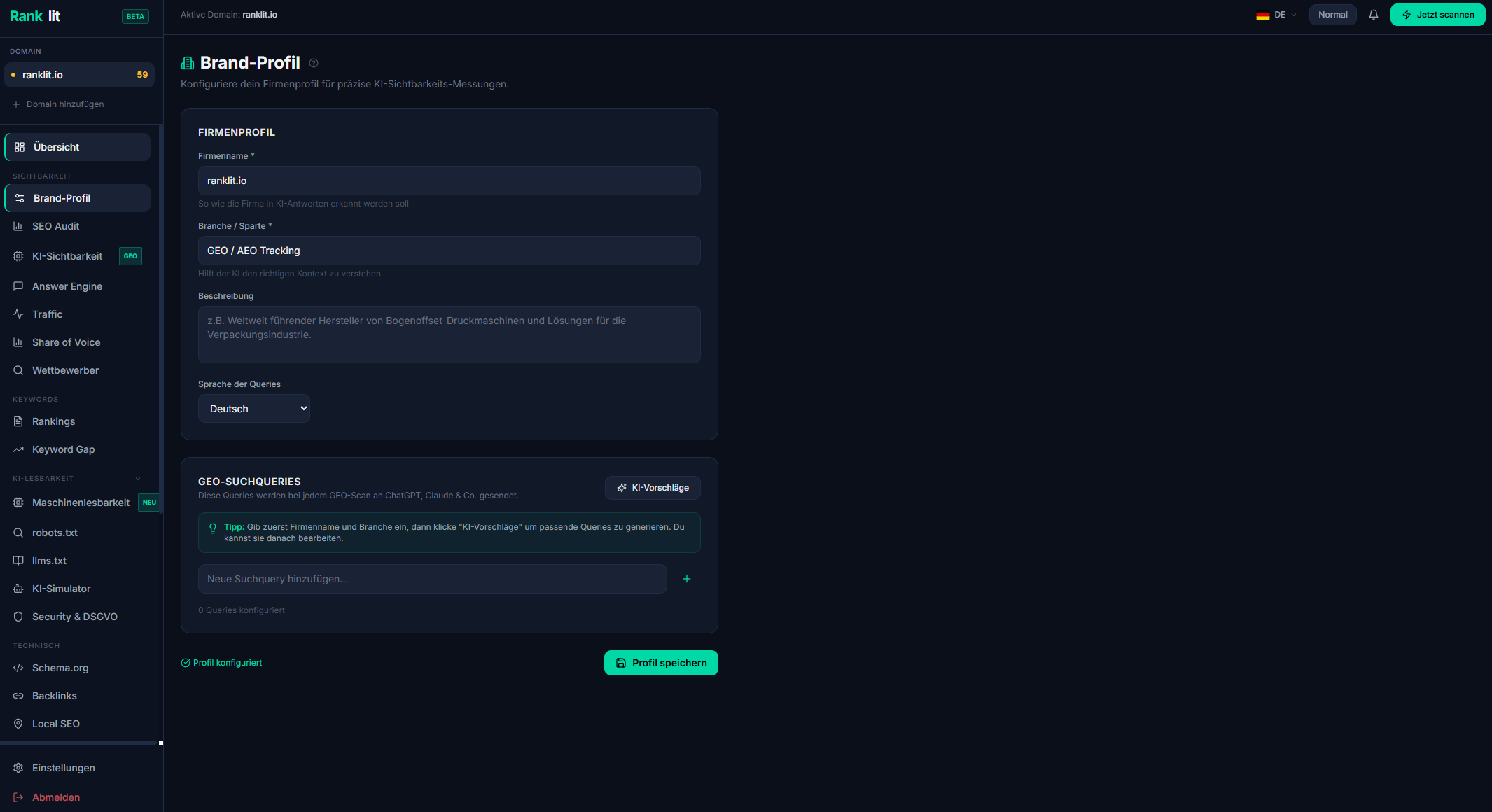Click the Local SEO map pin icon

[18, 724]
